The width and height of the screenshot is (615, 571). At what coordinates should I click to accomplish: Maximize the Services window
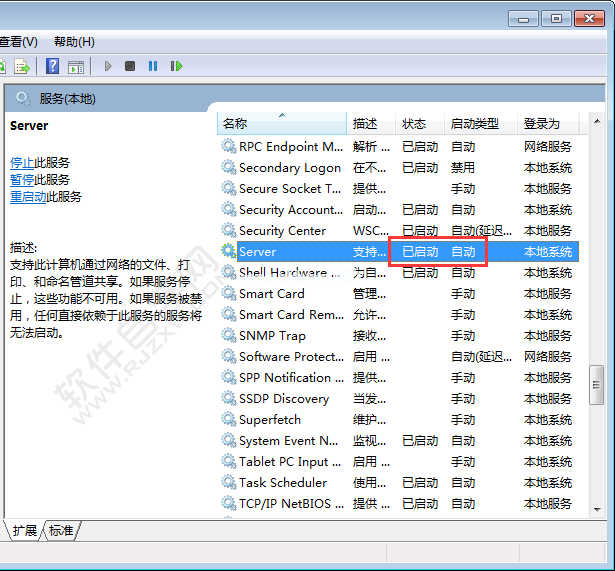click(x=556, y=18)
